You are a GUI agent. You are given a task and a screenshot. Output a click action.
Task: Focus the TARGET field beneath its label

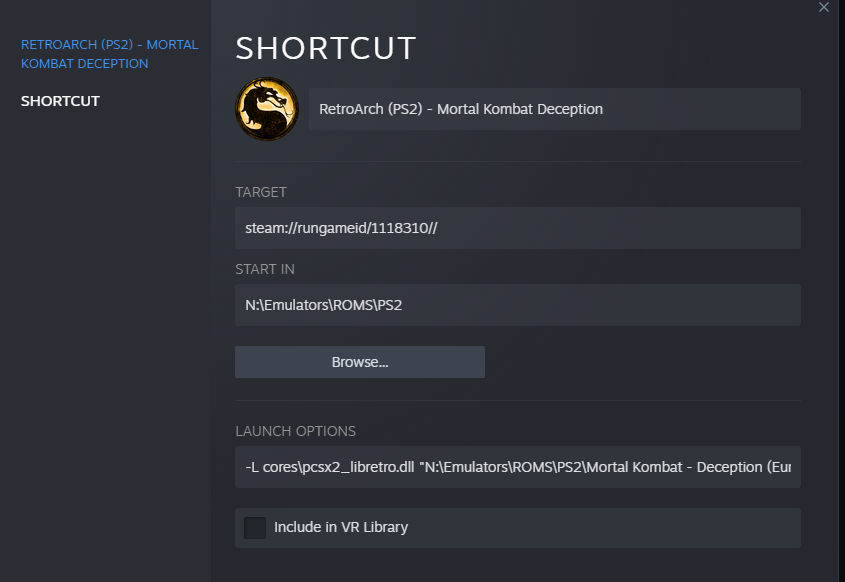517,228
